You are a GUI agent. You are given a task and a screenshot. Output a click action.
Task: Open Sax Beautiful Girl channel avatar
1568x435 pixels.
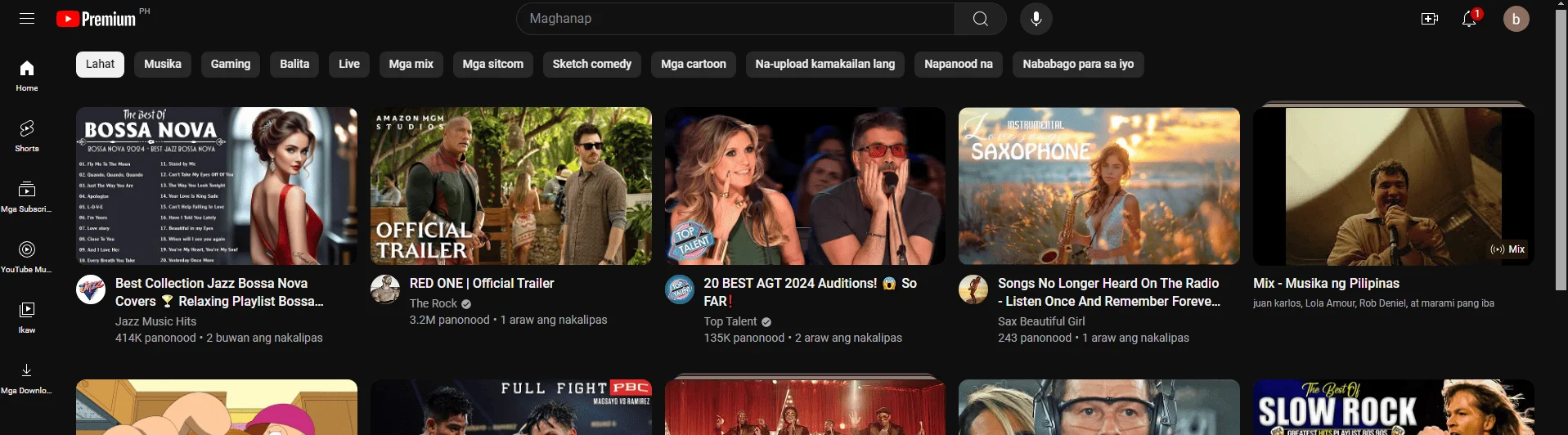(x=973, y=289)
